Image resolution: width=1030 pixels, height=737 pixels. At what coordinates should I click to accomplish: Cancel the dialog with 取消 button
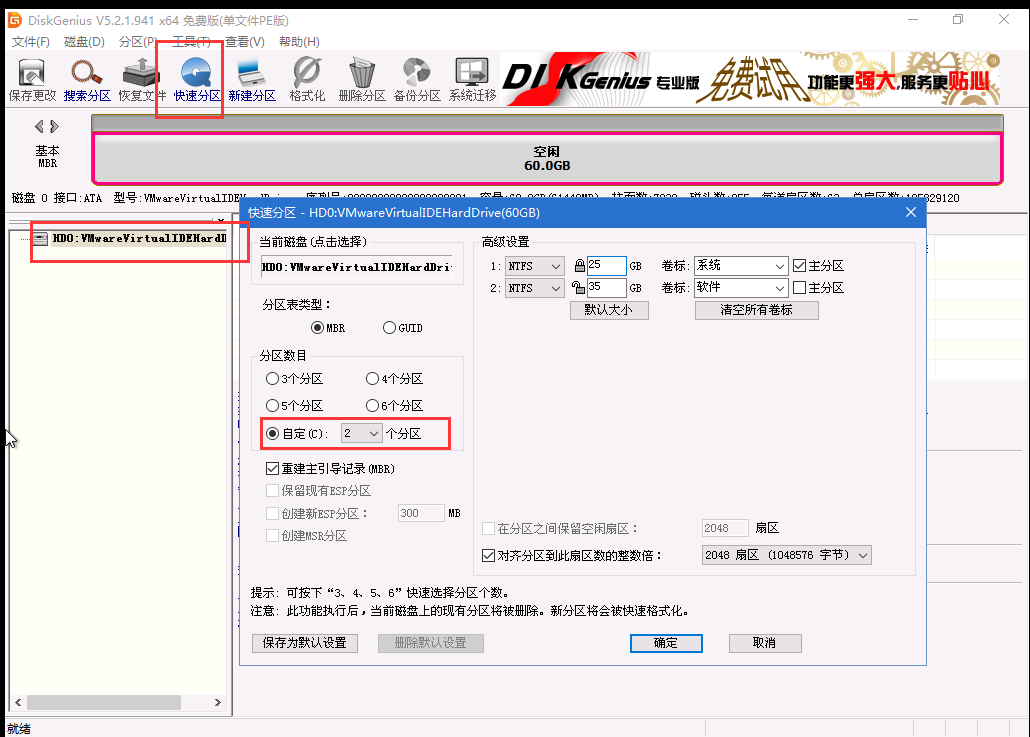click(x=765, y=643)
